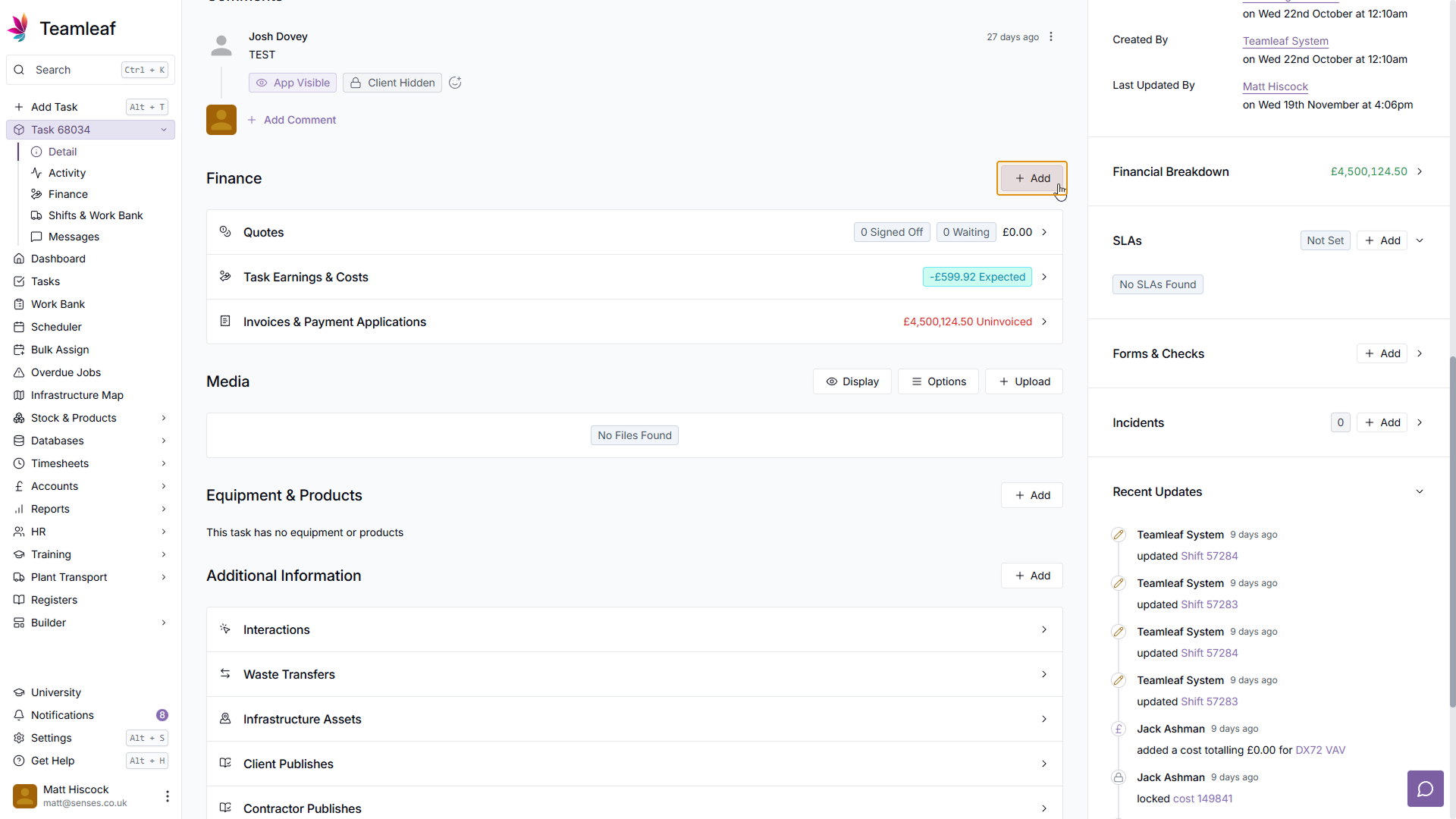Open Notifications from the sidebar
This screenshot has height=819, width=1456.
point(62,715)
